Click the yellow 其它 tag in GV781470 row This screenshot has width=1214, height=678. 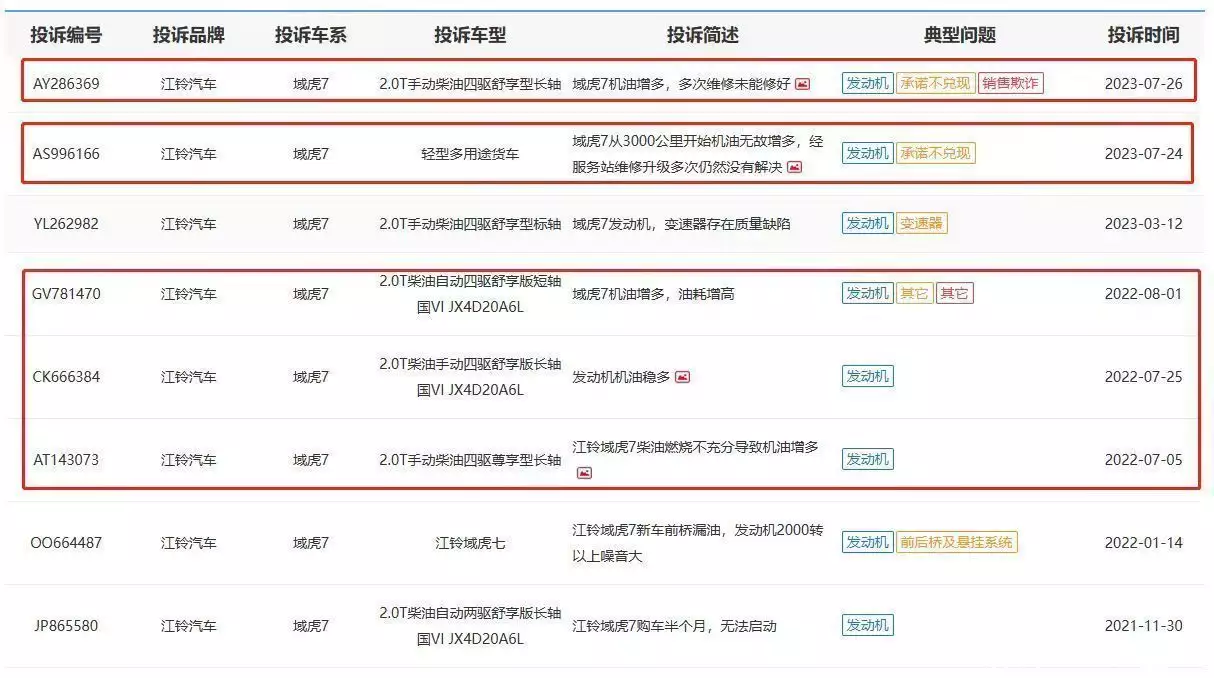pyautogui.click(x=914, y=293)
